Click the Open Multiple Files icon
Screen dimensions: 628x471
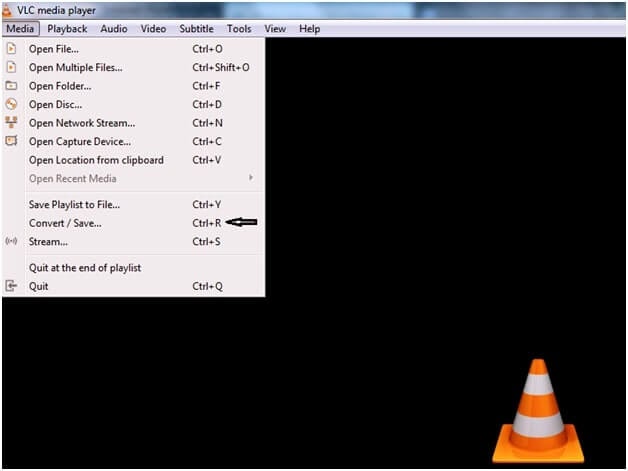pos(11,67)
